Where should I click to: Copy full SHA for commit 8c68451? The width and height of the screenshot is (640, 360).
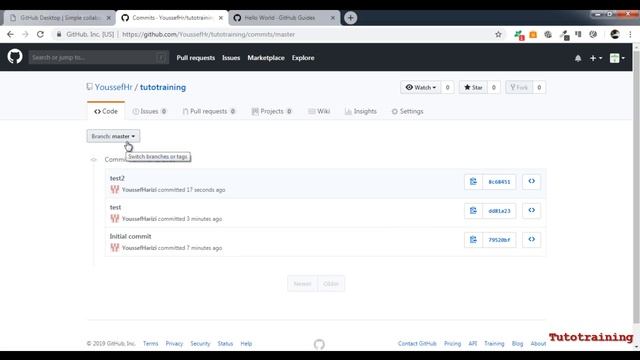pos(473,182)
